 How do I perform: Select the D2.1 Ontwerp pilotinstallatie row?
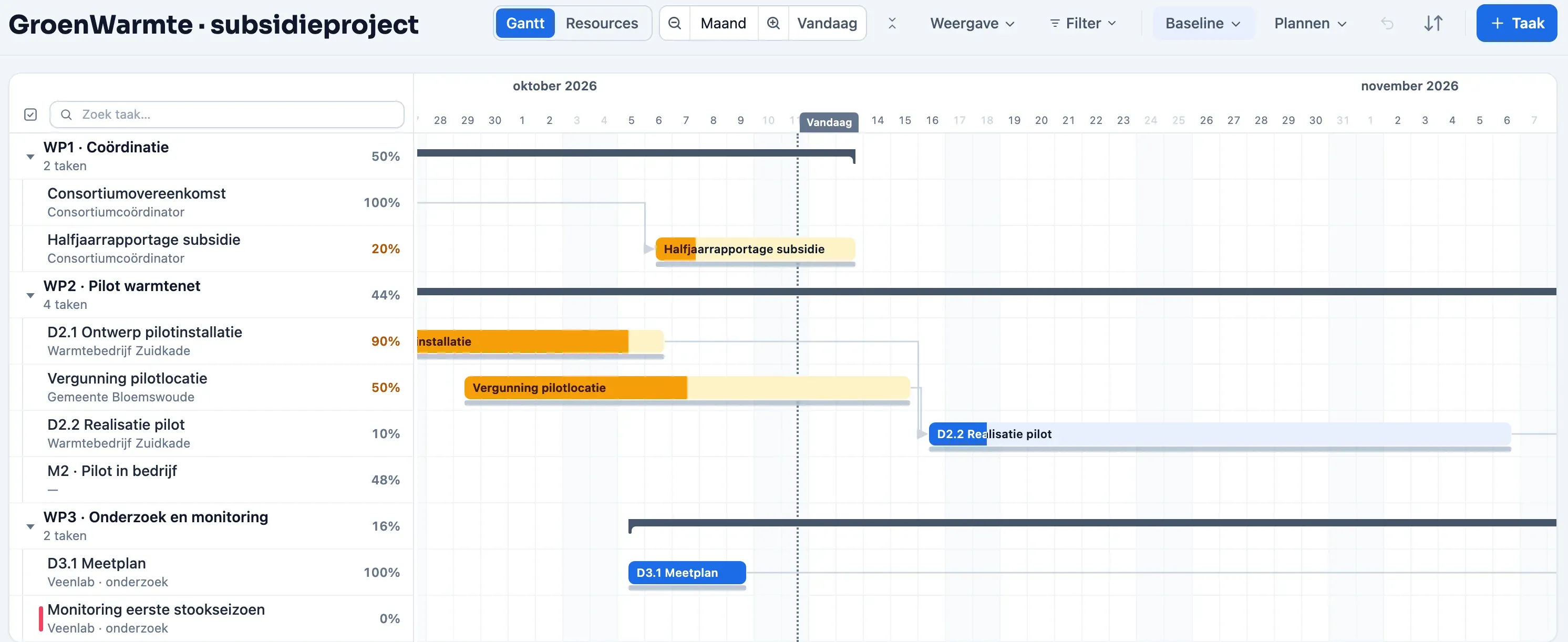(211, 341)
